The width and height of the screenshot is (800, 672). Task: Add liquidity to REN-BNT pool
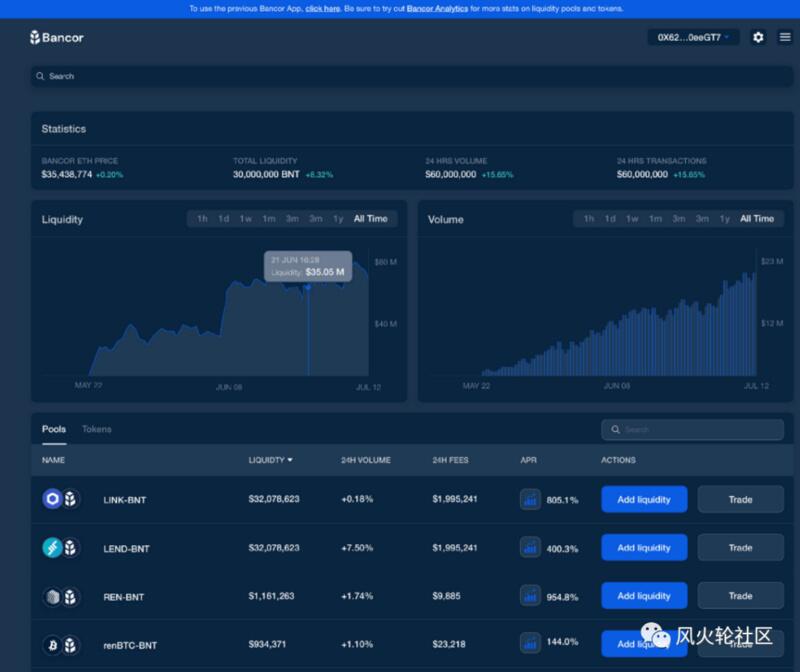[x=644, y=595]
